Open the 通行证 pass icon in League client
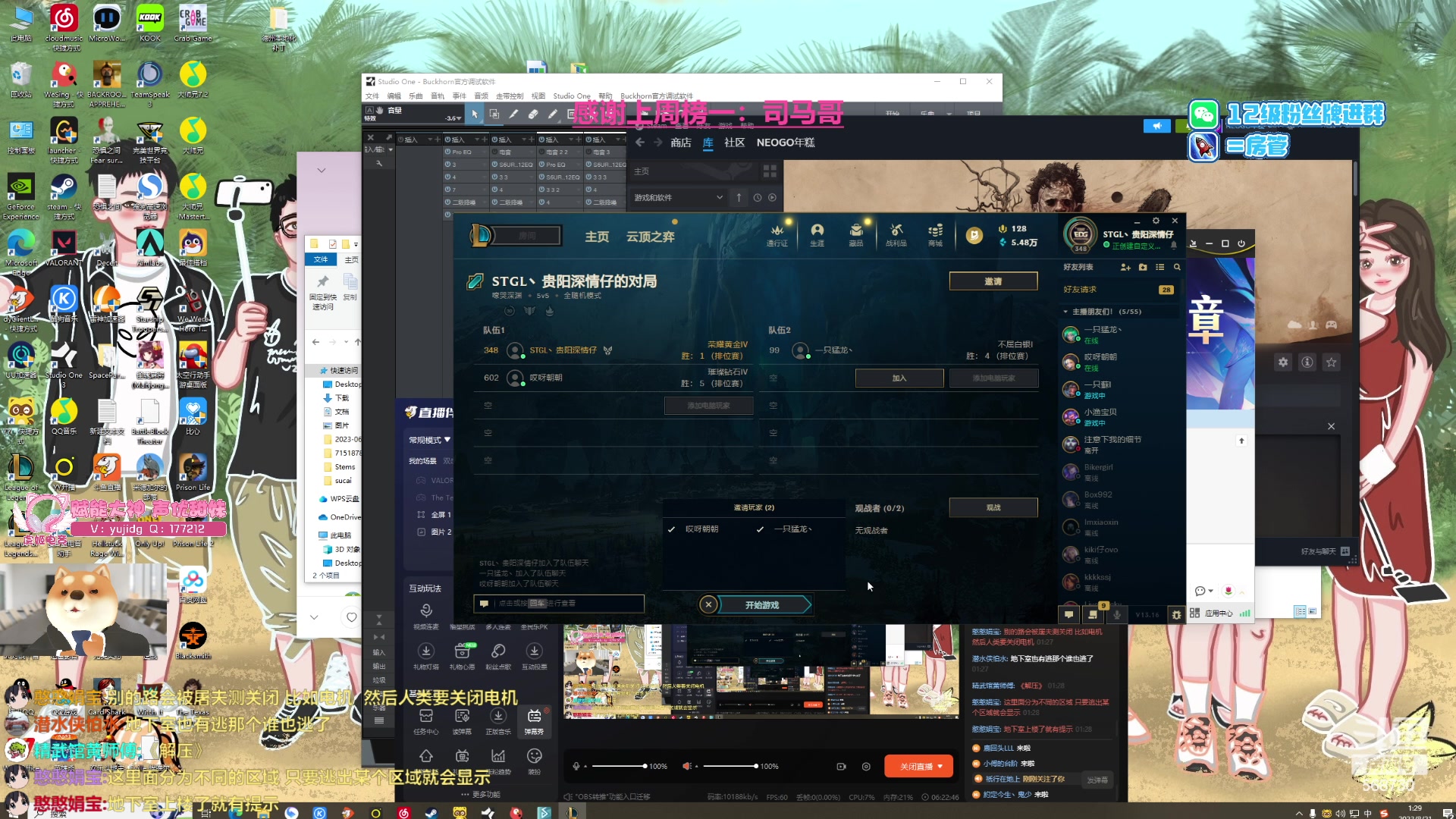The height and width of the screenshot is (819, 1456). click(x=777, y=235)
